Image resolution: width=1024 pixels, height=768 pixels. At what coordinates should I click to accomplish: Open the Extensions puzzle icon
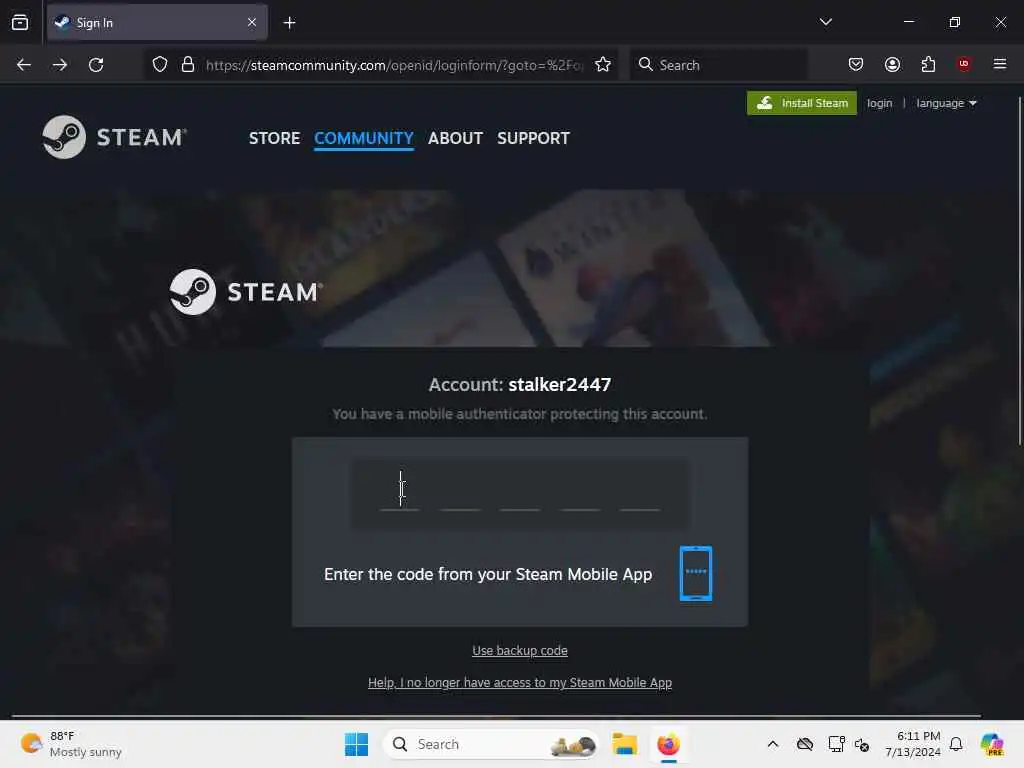[x=928, y=64]
